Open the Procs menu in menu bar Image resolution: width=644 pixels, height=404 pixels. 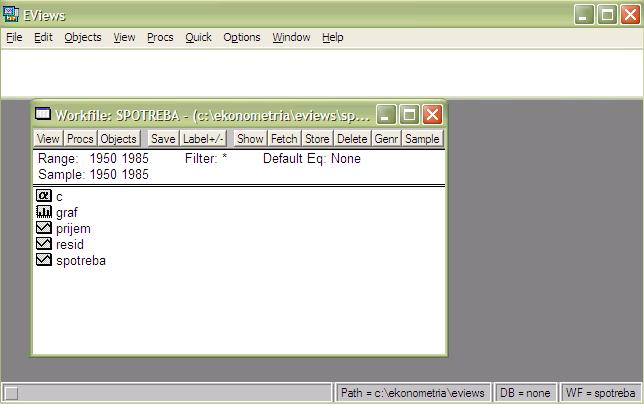(160, 37)
